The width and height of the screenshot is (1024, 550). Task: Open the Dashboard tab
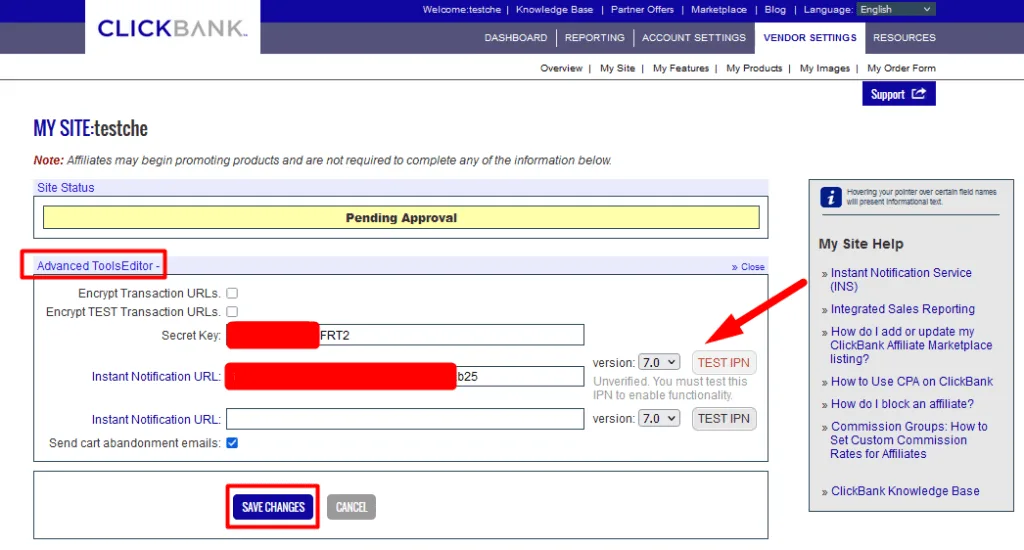516,38
